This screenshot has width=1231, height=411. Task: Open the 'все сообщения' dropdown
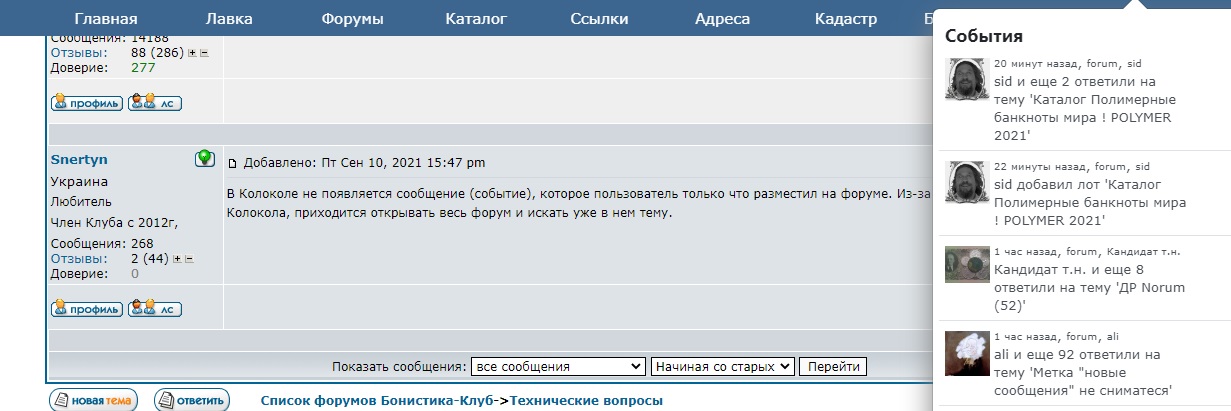[557, 367]
